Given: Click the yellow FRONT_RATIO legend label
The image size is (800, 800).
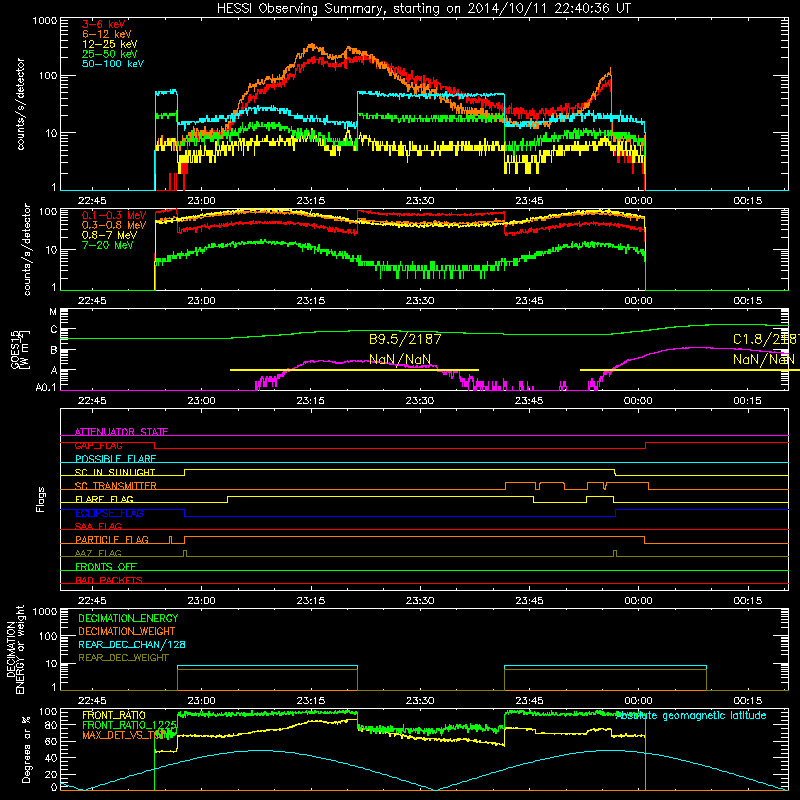Looking at the screenshot, I should click(x=114, y=715).
